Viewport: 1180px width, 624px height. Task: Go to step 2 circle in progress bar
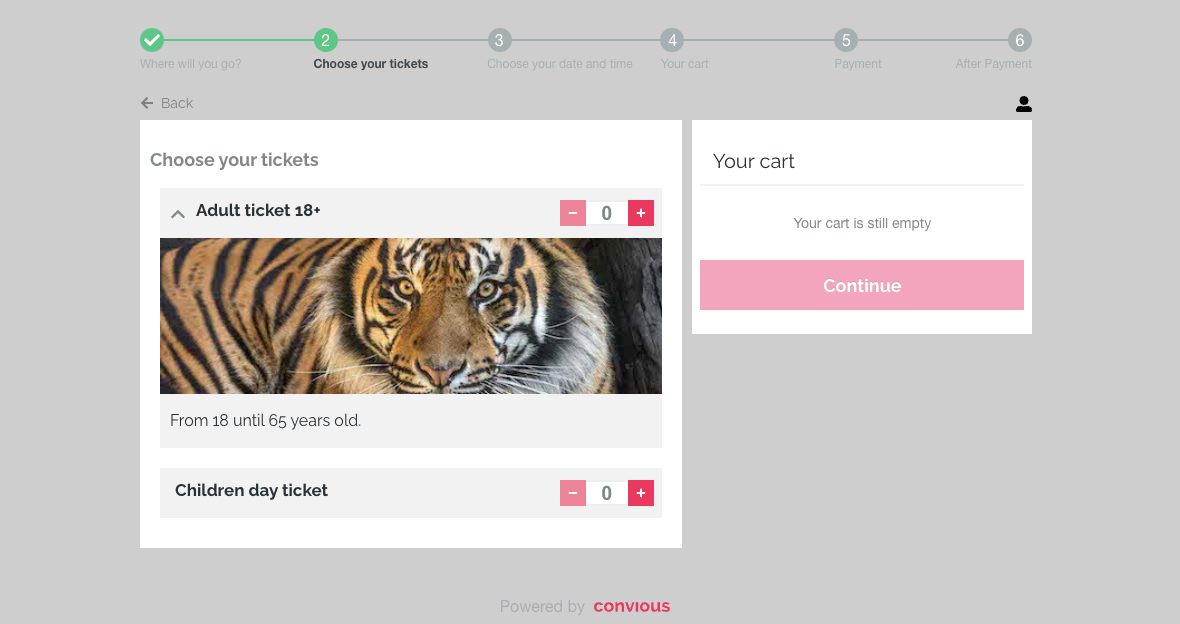coord(325,40)
